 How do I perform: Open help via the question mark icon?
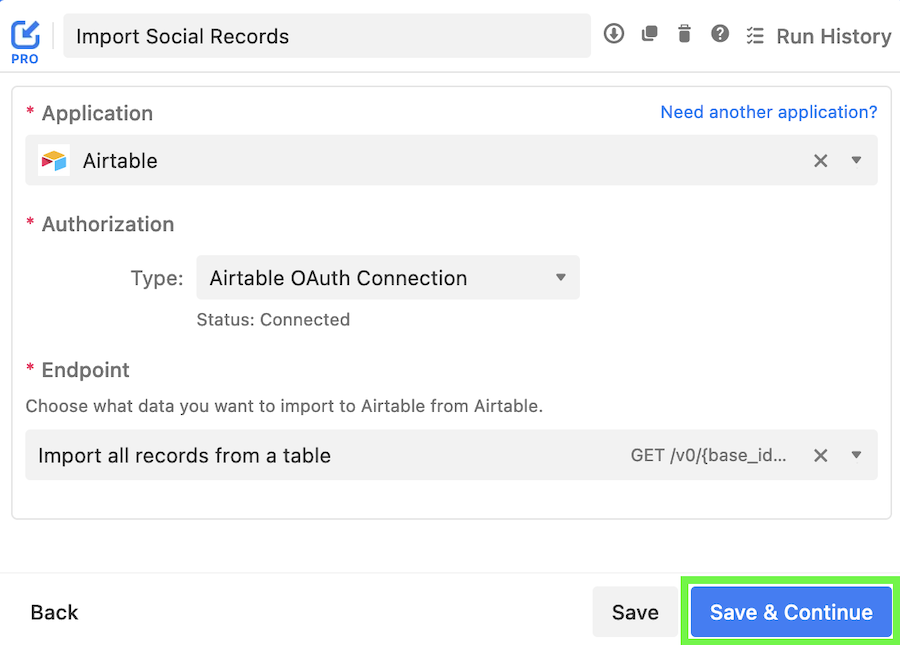tap(720, 33)
